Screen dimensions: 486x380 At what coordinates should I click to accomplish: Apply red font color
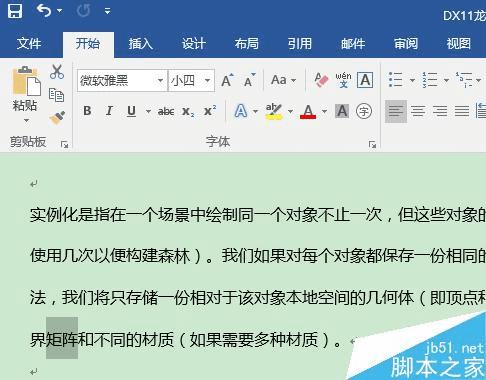(x=308, y=111)
